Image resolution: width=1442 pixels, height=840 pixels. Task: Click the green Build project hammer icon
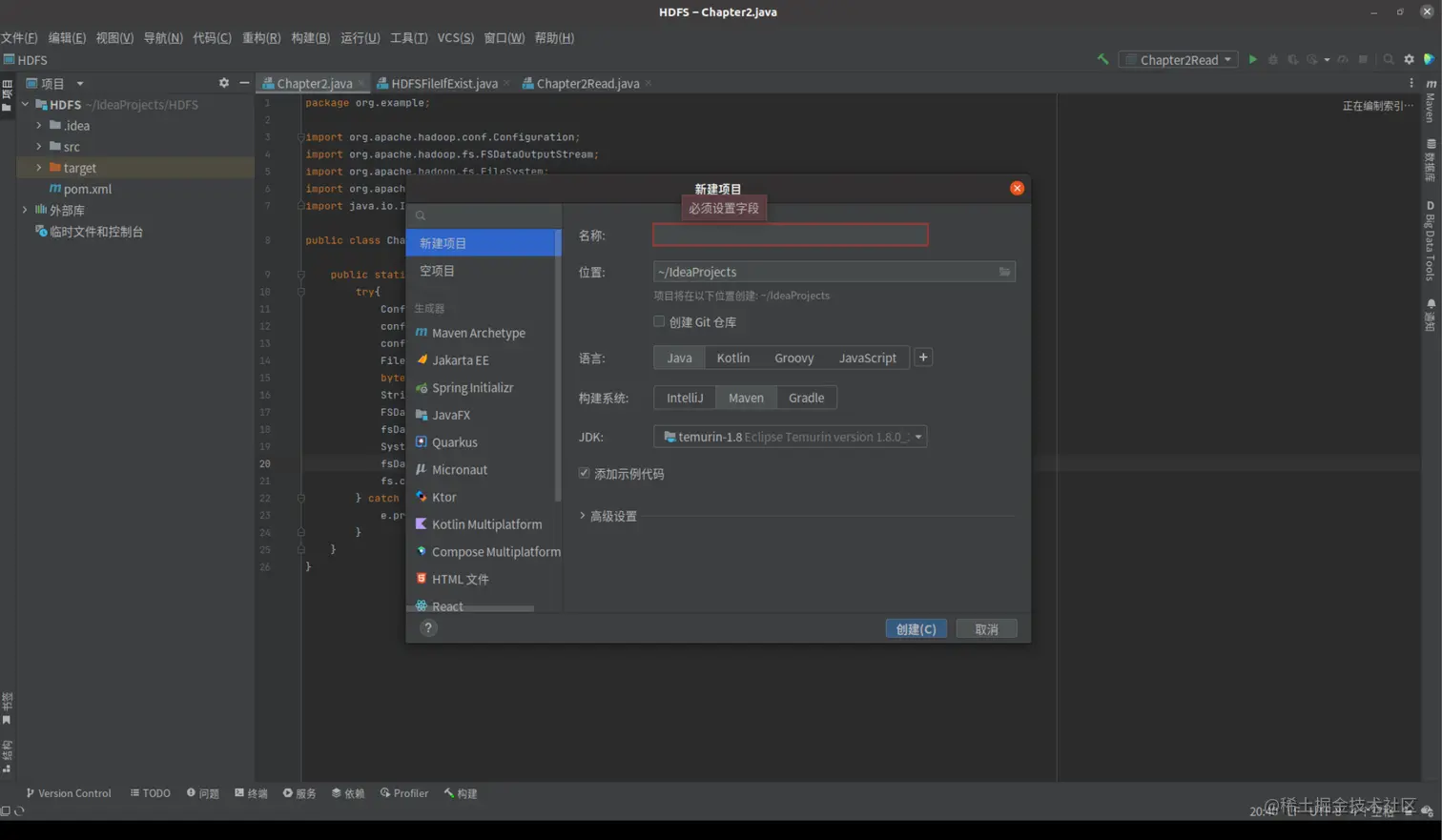coord(1103,59)
